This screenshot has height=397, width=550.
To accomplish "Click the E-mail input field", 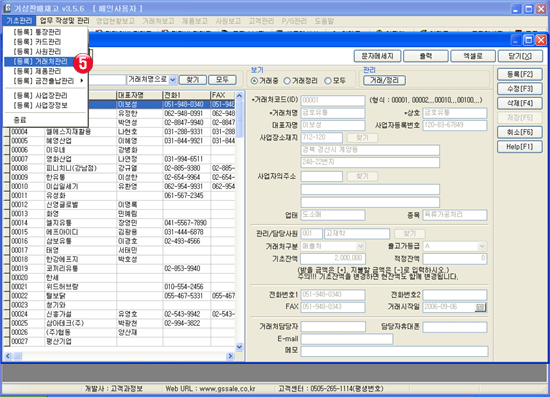I will [x=347, y=339].
